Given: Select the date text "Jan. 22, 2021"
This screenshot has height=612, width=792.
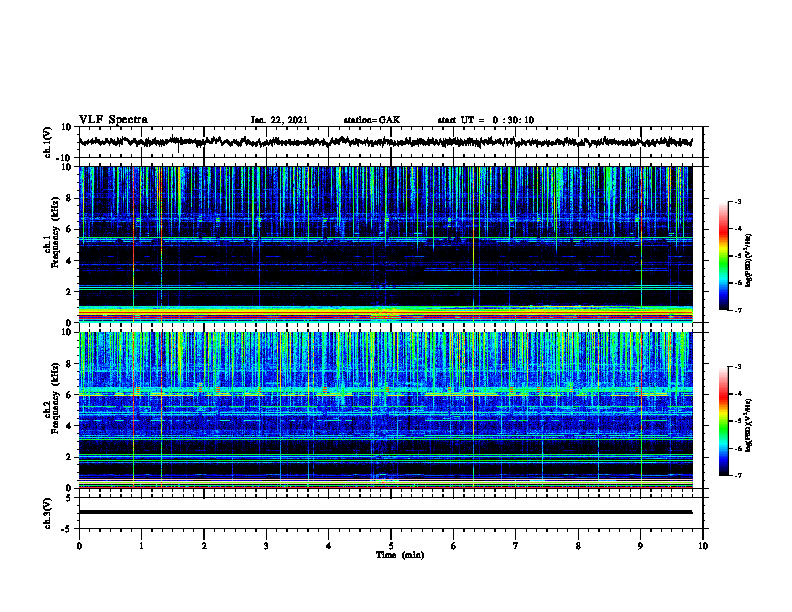Looking at the screenshot, I should pos(279,120).
